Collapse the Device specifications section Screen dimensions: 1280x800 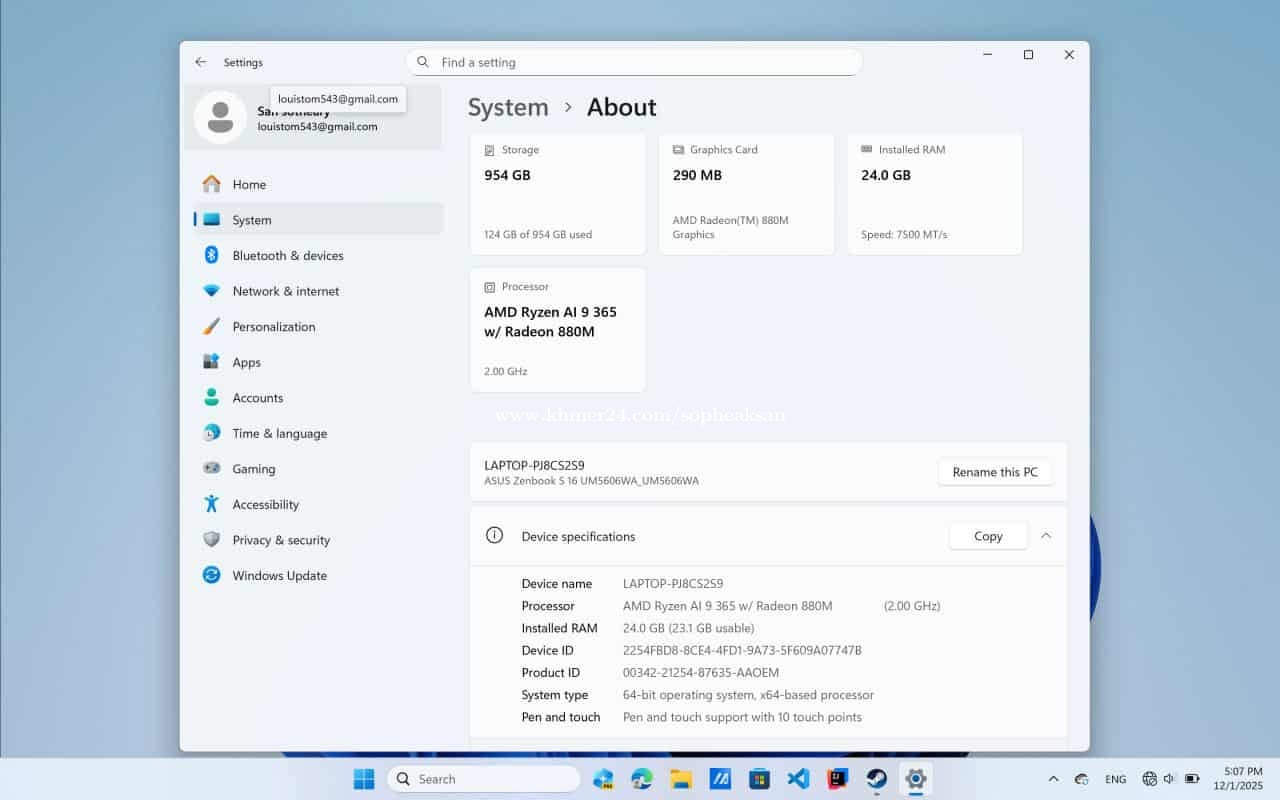click(x=1046, y=536)
